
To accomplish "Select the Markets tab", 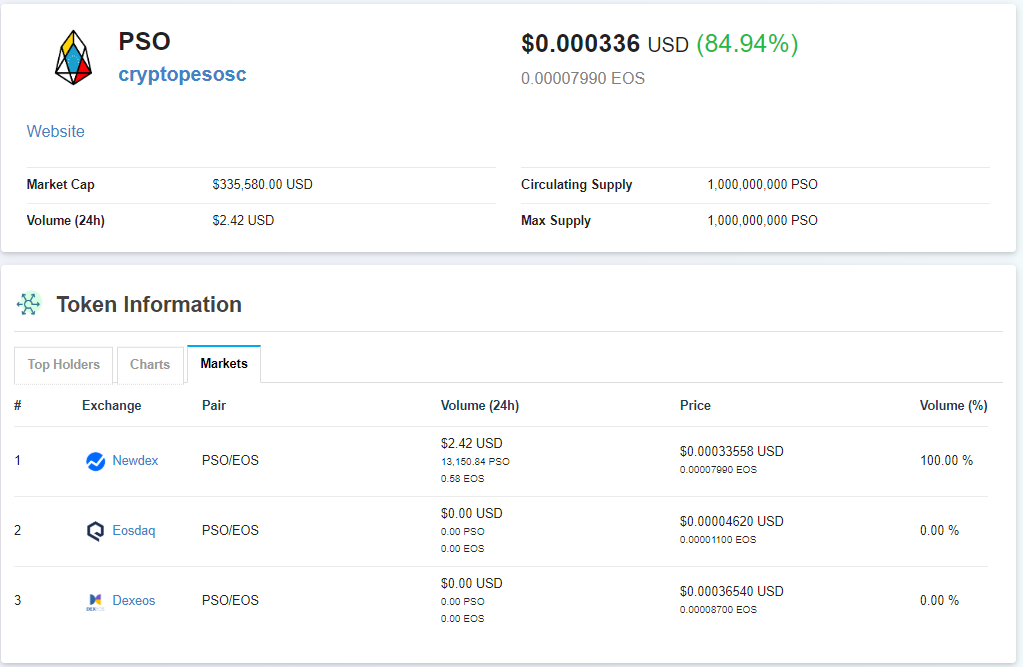I will click(x=224, y=364).
